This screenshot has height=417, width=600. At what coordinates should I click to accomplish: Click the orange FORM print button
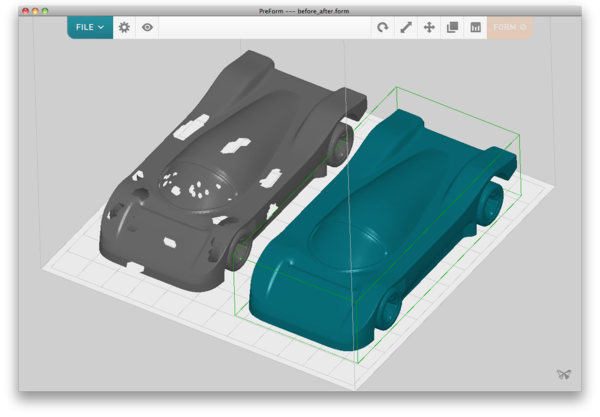(510, 27)
